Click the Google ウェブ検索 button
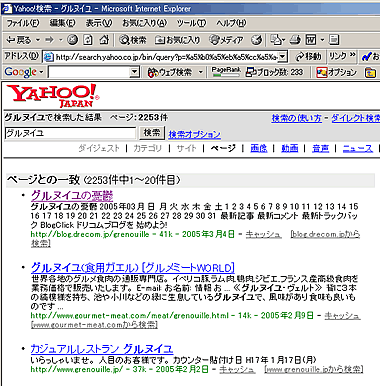 point(170,72)
